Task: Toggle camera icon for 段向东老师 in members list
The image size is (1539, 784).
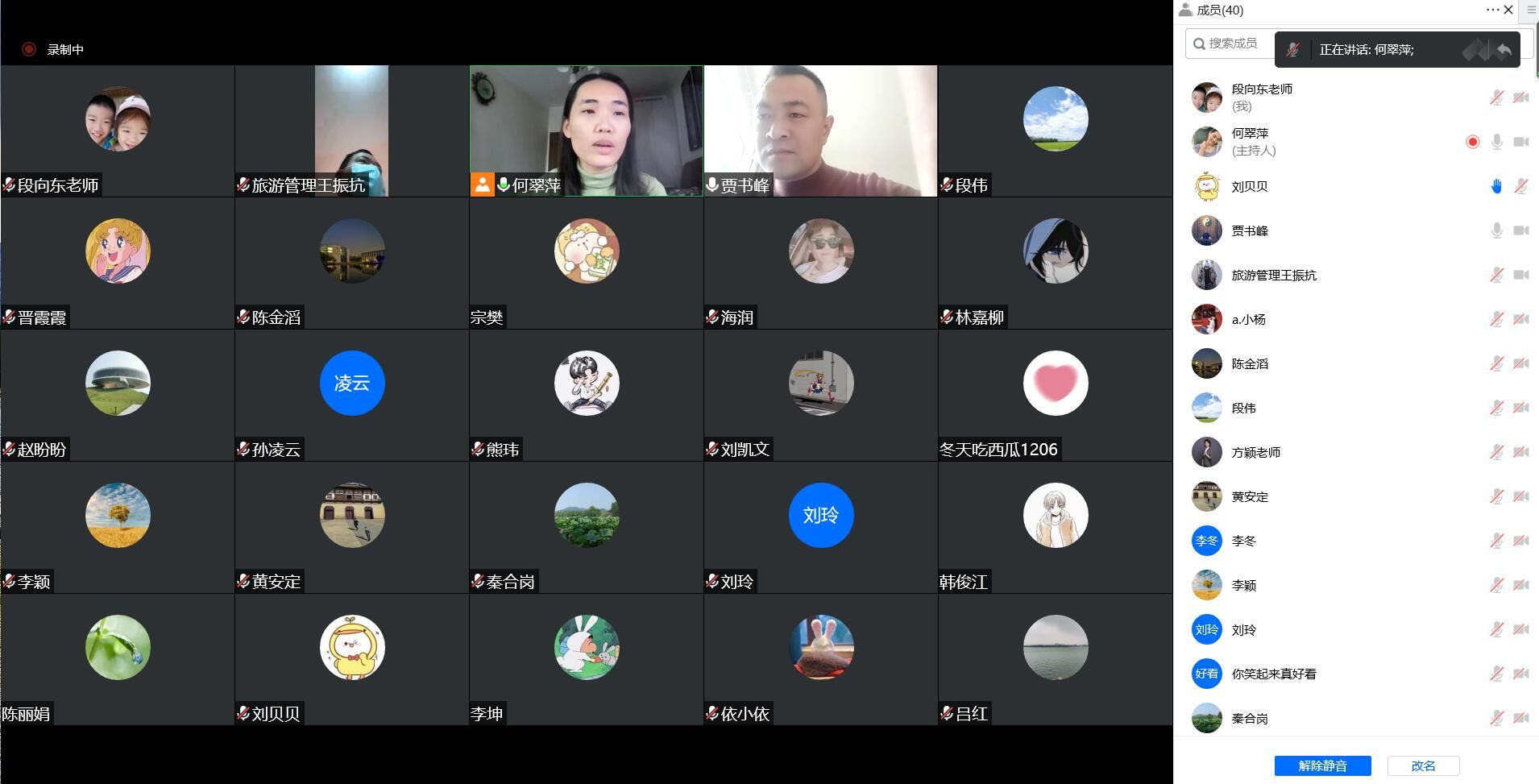Action: coord(1521,97)
